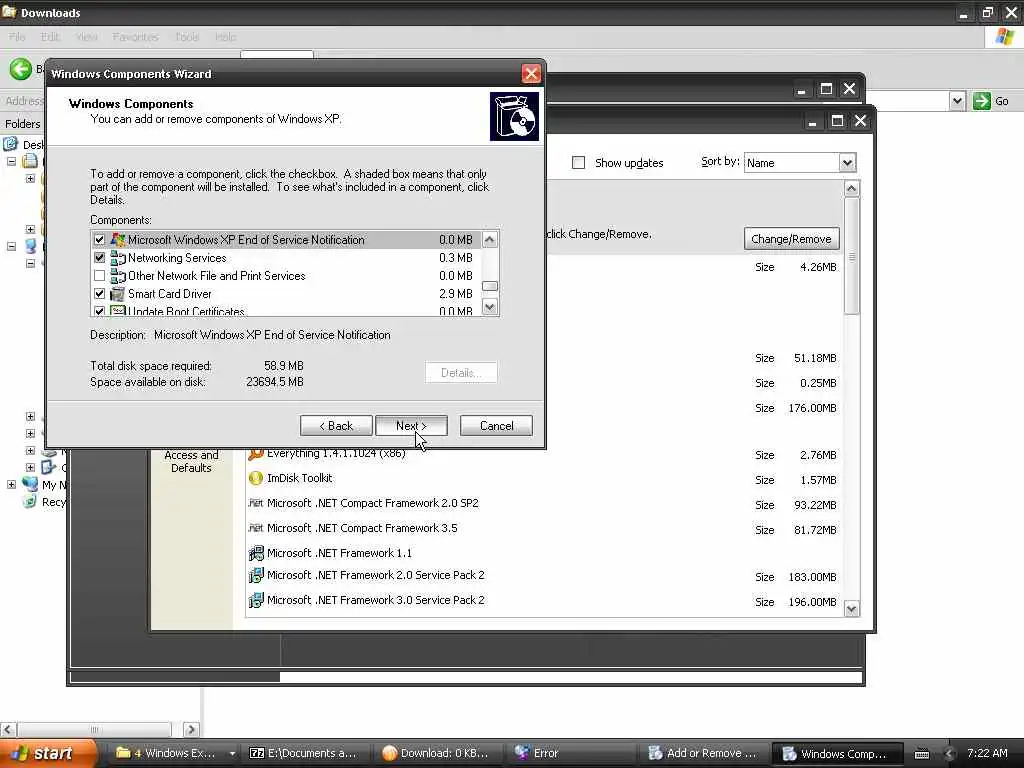
Task: Select Set Program Access and Defaults sidebar item
Action: pyautogui.click(x=191, y=461)
